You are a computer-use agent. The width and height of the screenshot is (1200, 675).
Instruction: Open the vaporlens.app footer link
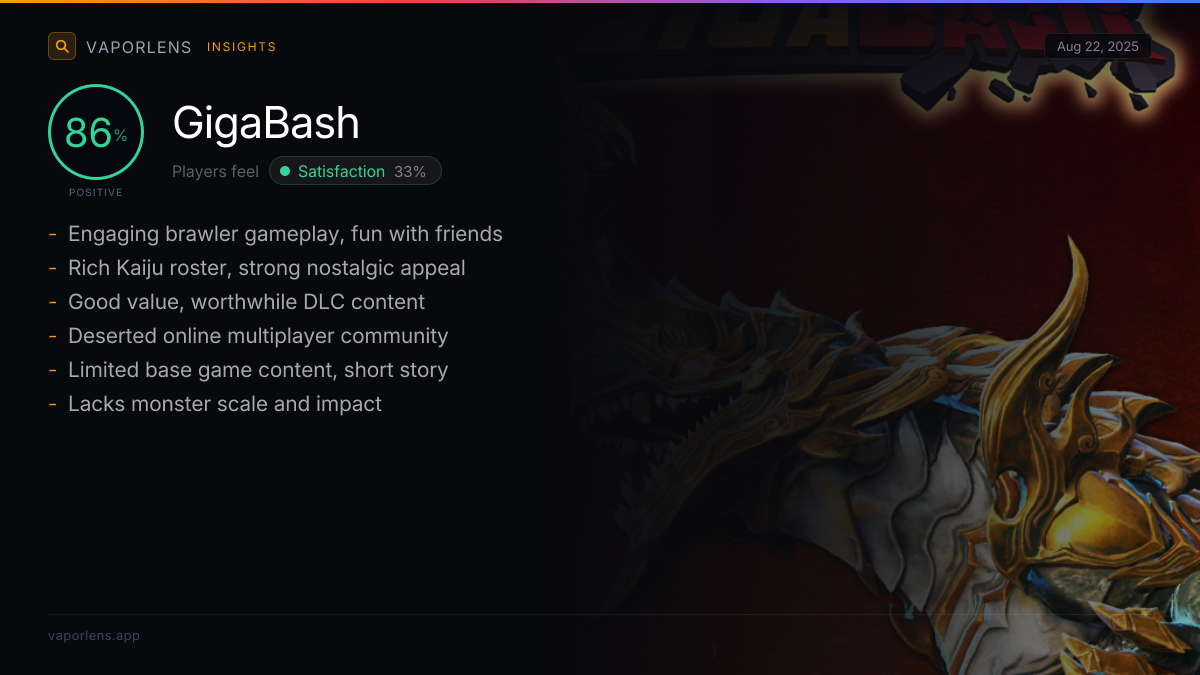94,635
